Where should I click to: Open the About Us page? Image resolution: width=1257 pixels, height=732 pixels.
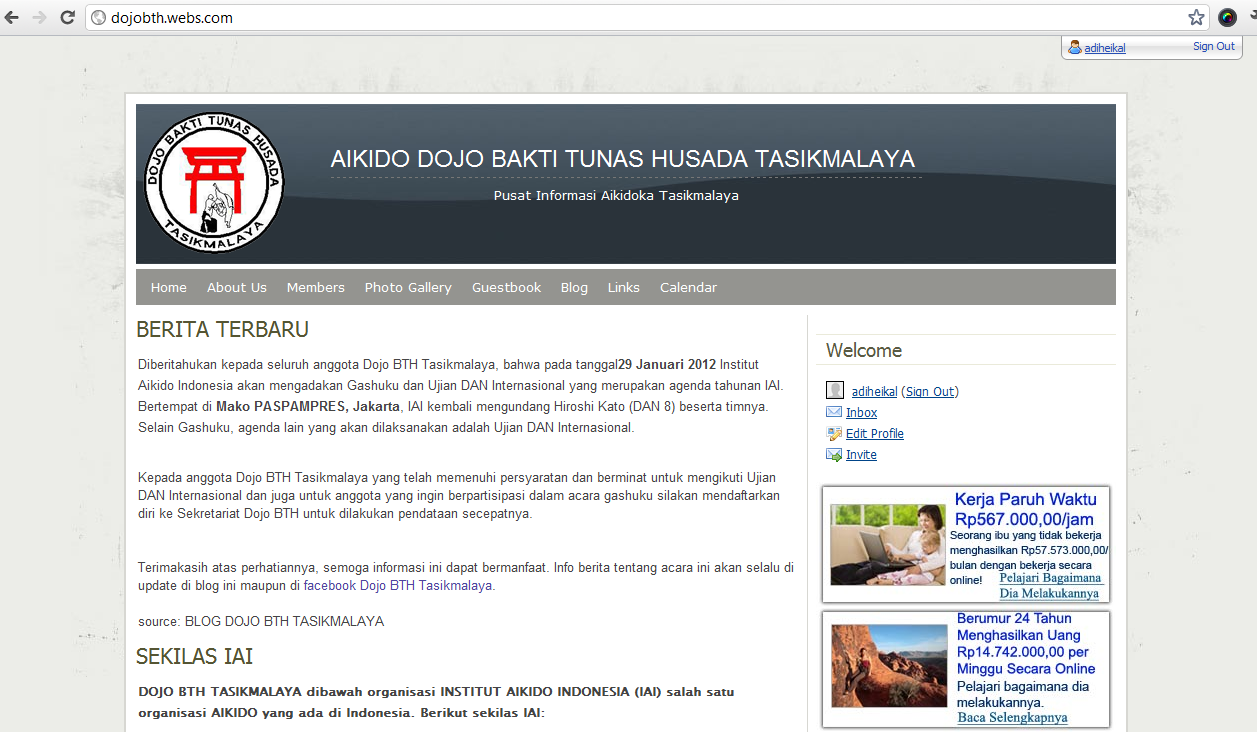point(237,287)
